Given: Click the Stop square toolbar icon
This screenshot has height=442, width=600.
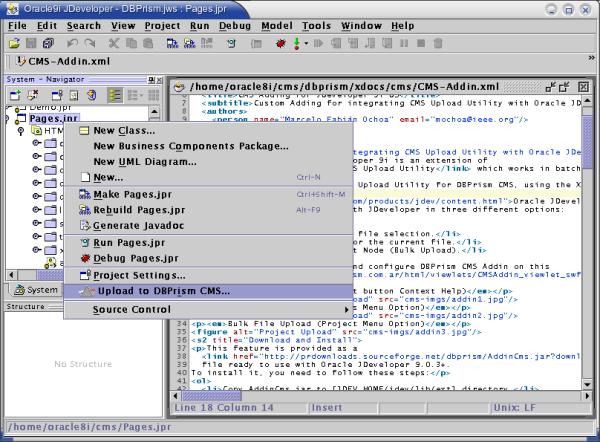Looking at the screenshot, I should [421, 43].
